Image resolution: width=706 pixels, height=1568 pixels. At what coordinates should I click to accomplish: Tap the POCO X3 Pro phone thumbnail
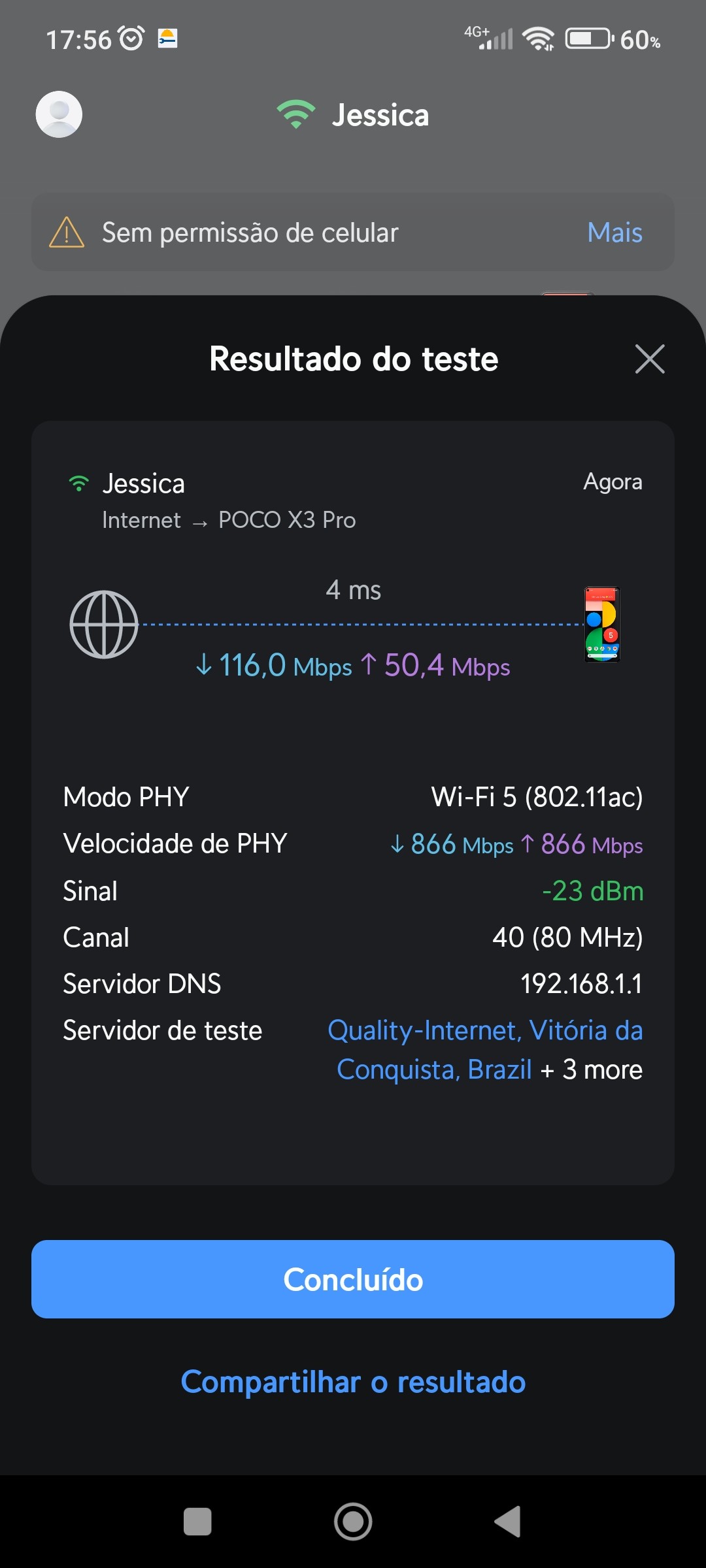pyautogui.click(x=601, y=625)
